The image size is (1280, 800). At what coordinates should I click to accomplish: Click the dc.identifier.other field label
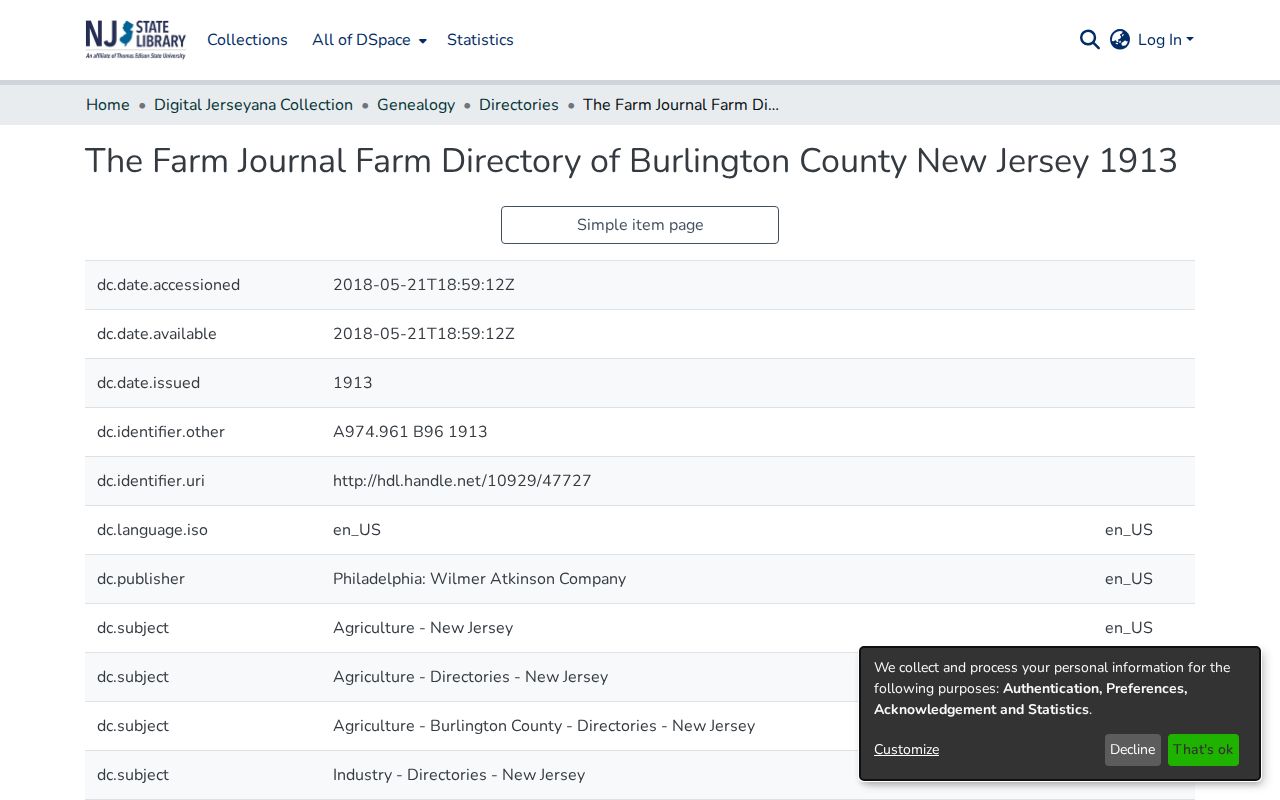[x=161, y=432]
